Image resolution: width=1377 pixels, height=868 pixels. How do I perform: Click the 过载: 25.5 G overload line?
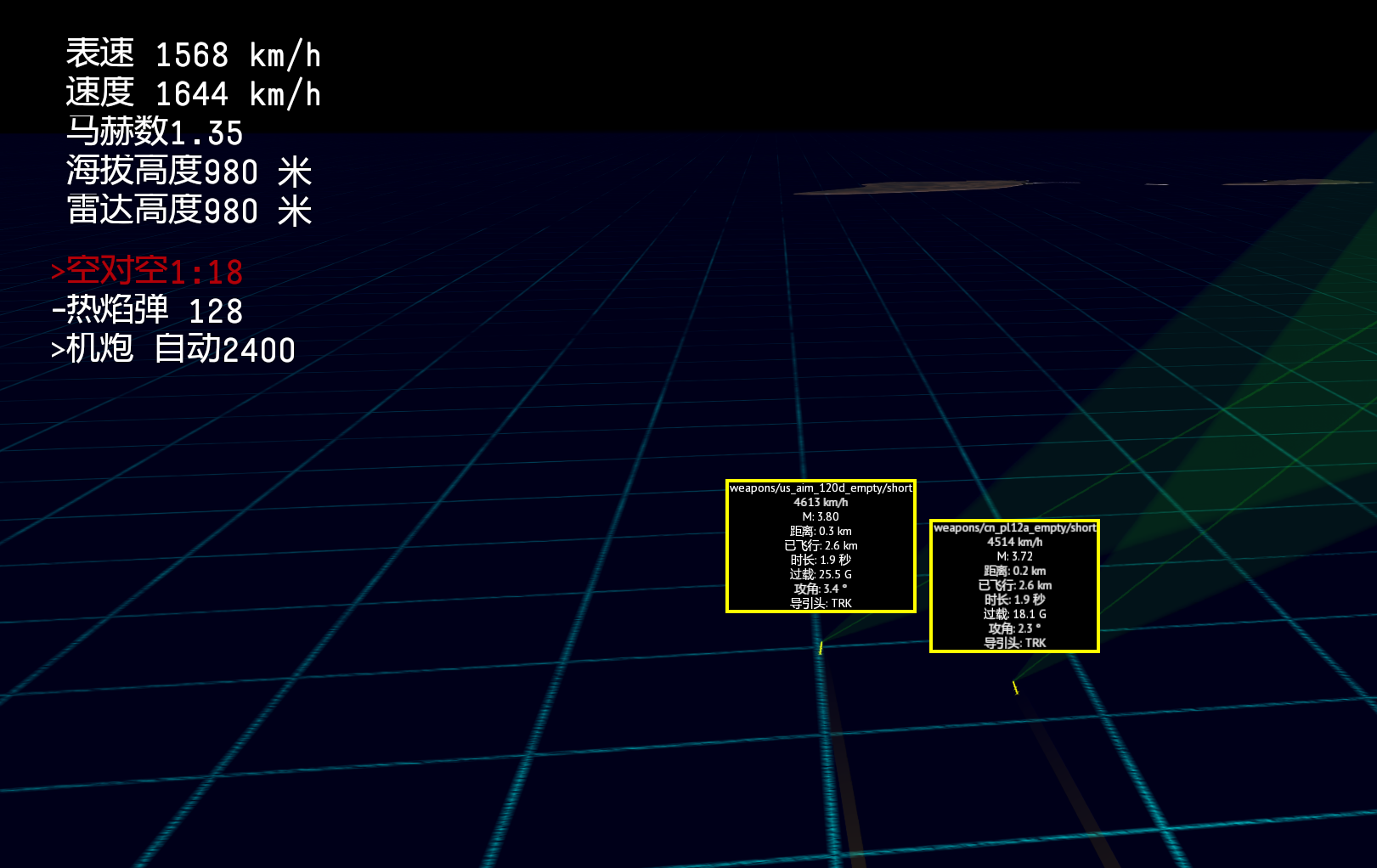coord(821,575)
